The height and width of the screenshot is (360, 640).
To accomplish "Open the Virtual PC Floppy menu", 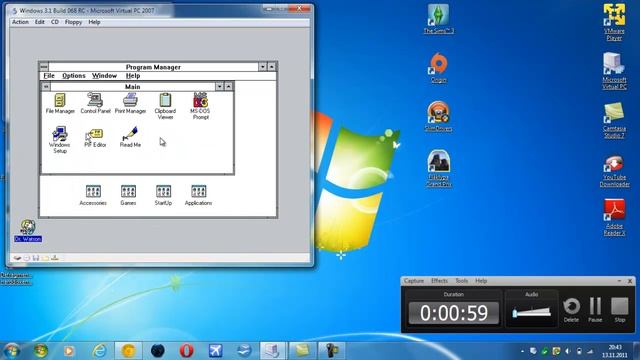I will 73,22.
